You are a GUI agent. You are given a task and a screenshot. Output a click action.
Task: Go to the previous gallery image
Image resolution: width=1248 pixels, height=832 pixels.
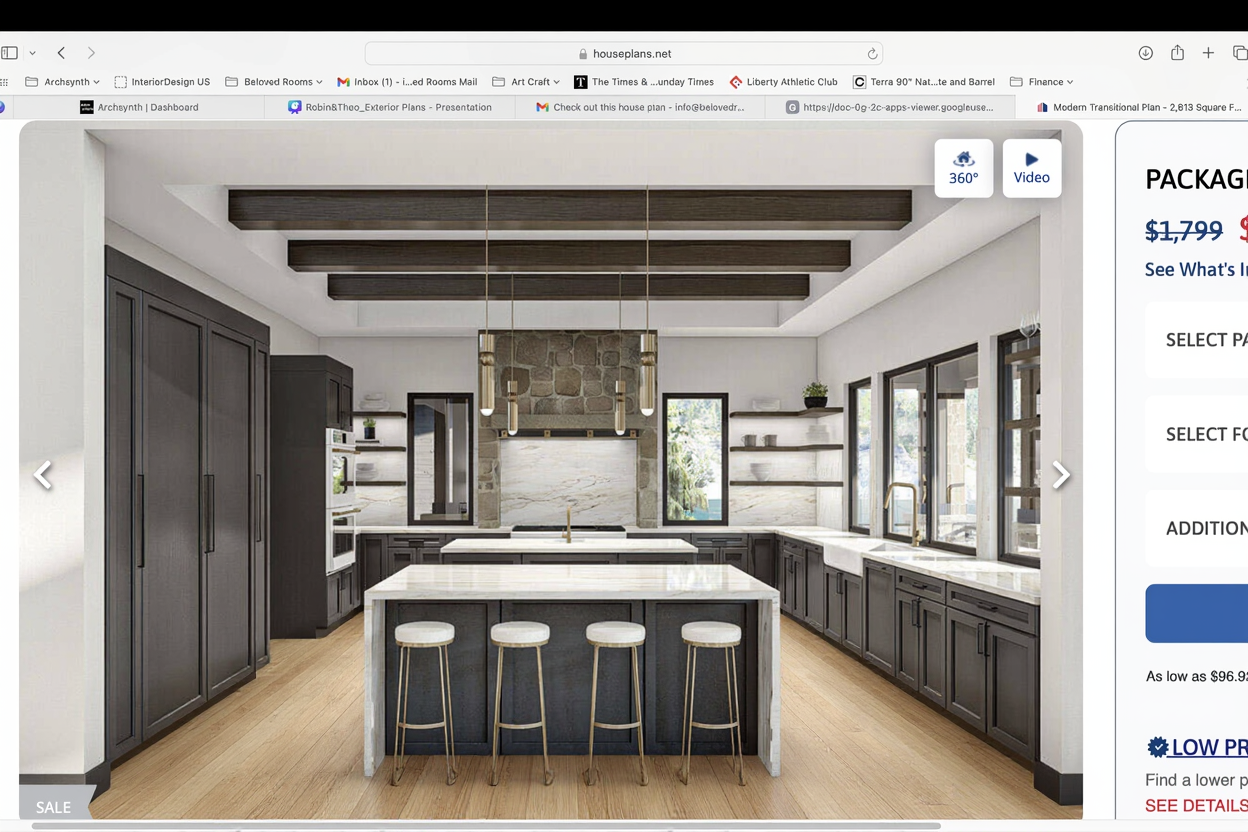click(43, 475)
